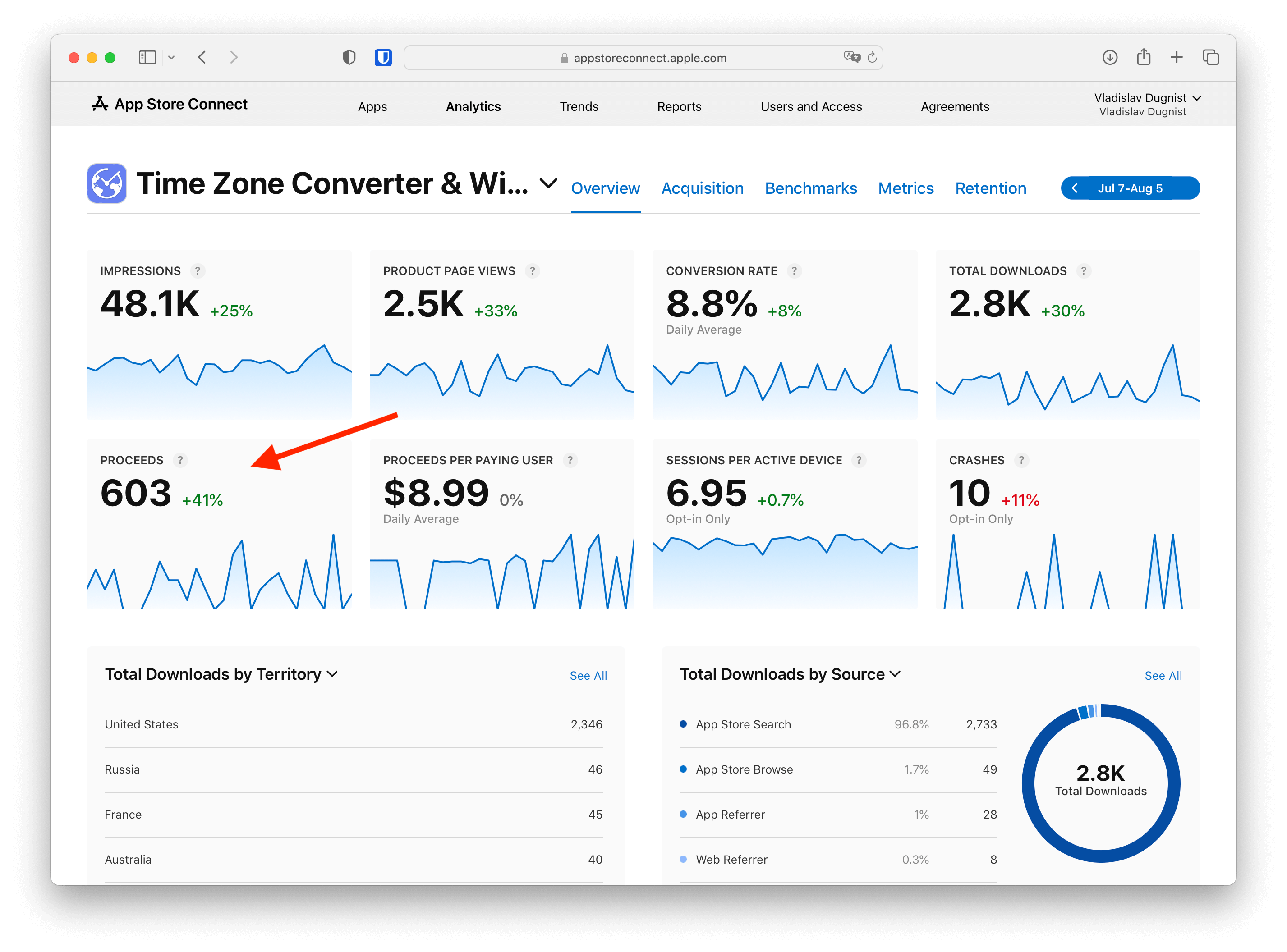This screenshot has width=1287, height=952.
Task: Open the Reports menu item
Action: point(679,107)
